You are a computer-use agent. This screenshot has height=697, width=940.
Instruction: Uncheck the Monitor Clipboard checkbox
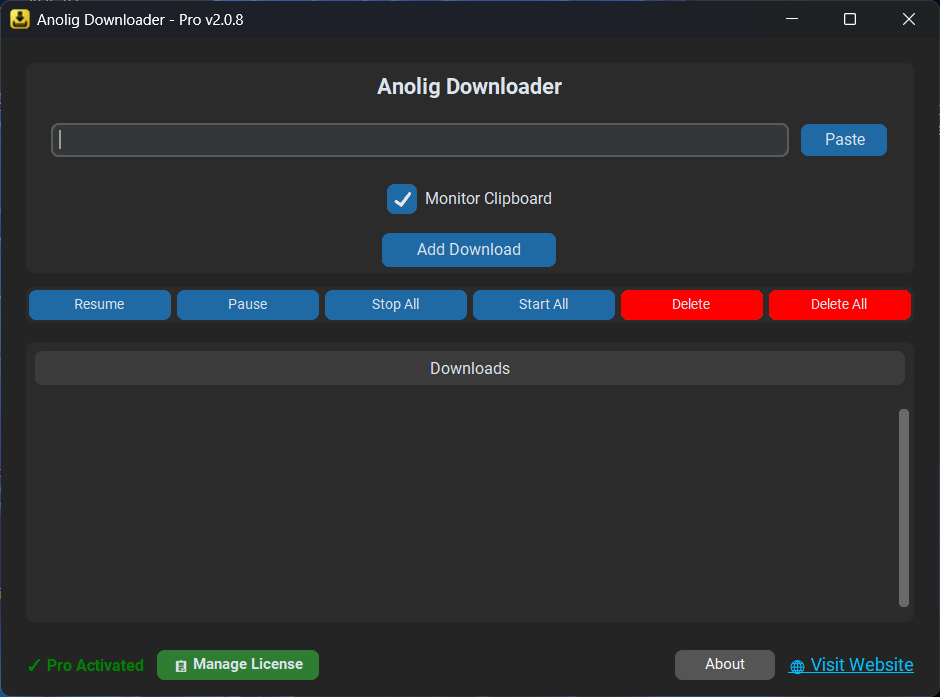[x=402, y=199]
